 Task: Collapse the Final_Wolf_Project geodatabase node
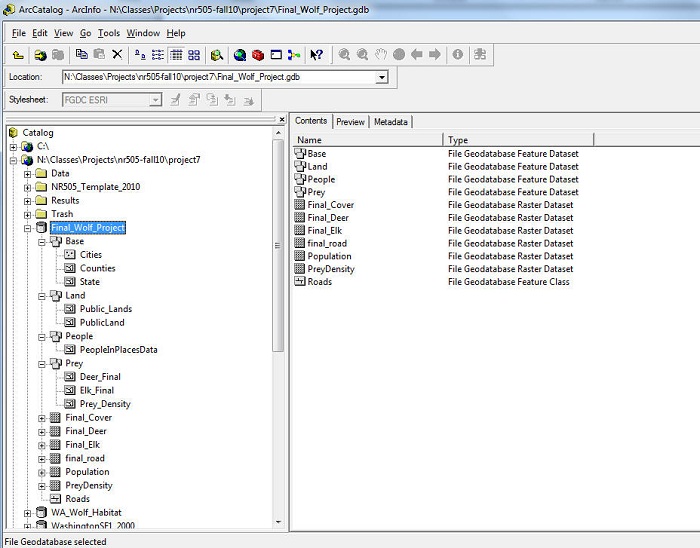(x=28, y=228)
